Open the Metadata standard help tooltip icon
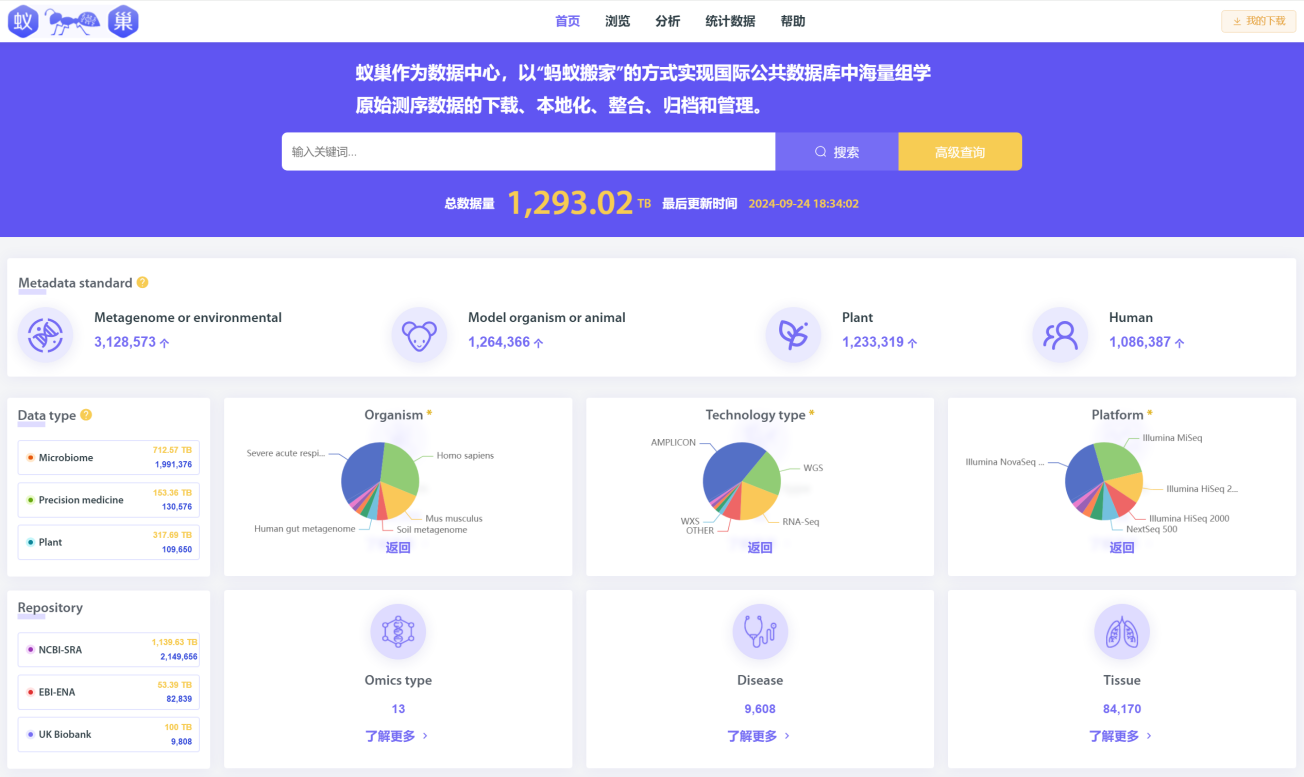 click(x=143, y=283)
